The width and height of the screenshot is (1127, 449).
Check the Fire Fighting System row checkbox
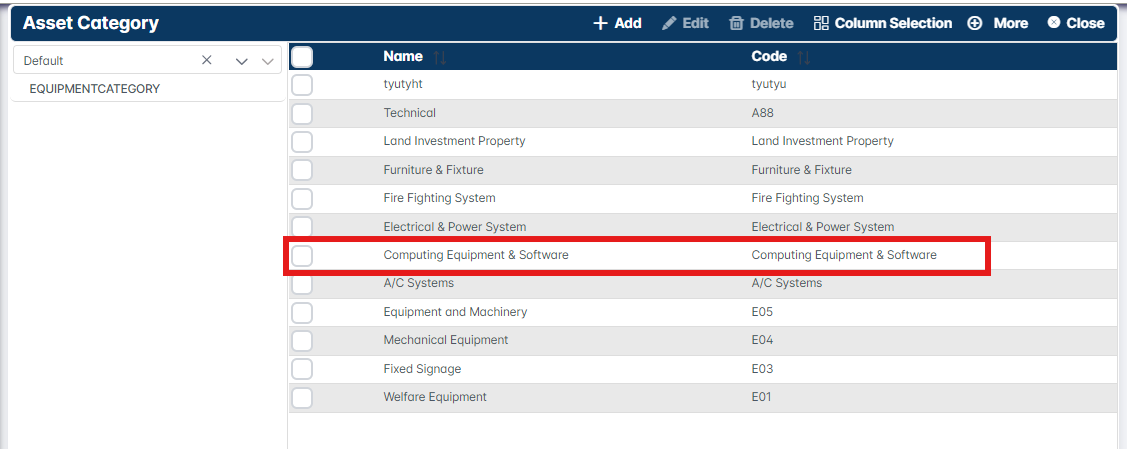pos(302,198)
